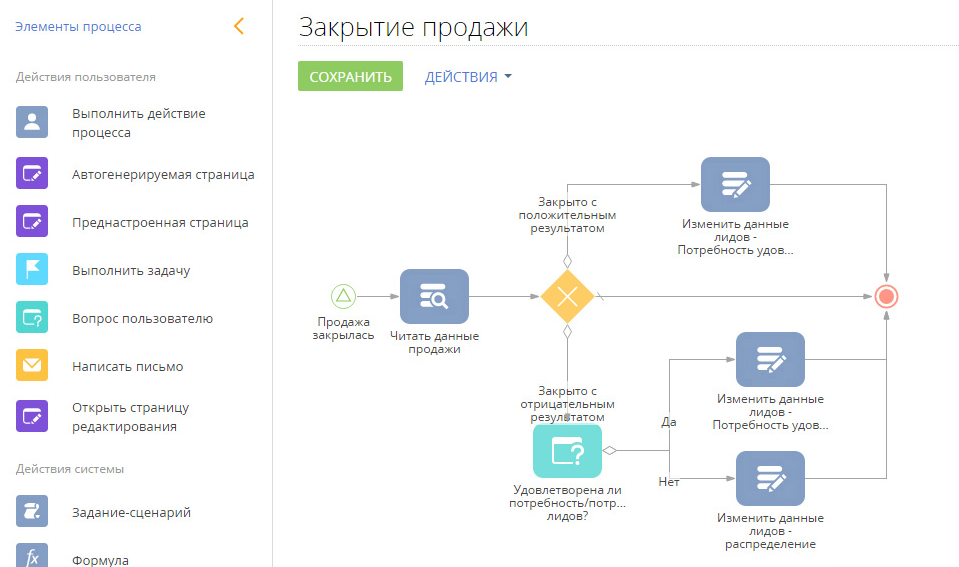Click the red end event circle
This screenshot has width=959, height=567.
(x=886, y=297)
